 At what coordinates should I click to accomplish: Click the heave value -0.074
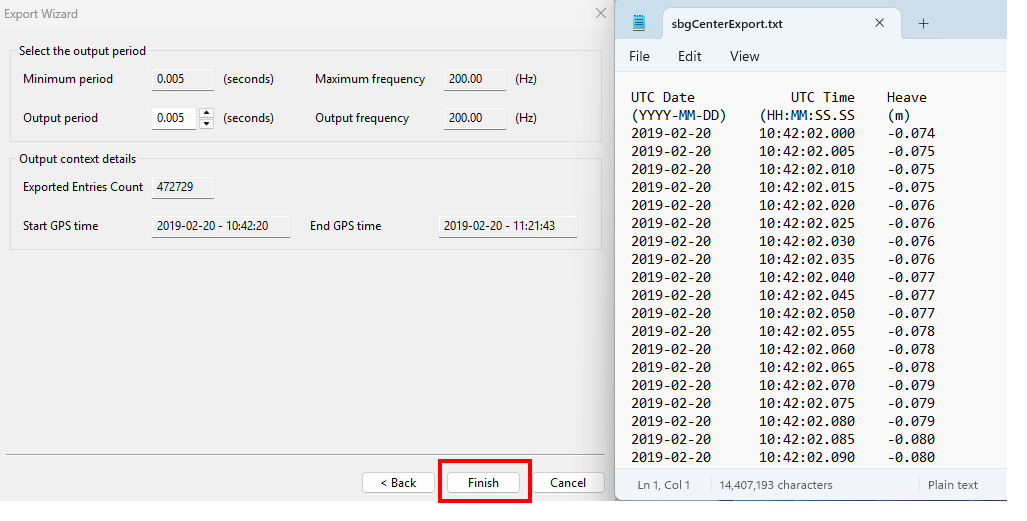click(x=911, y=134)
